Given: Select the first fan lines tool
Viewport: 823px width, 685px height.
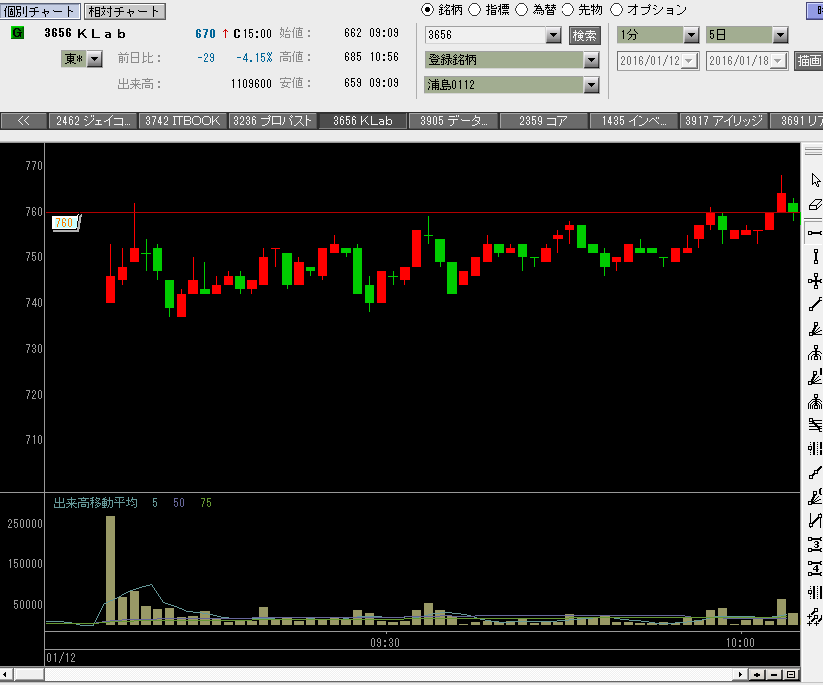Looking at the screenshot, I should [815, 329].
